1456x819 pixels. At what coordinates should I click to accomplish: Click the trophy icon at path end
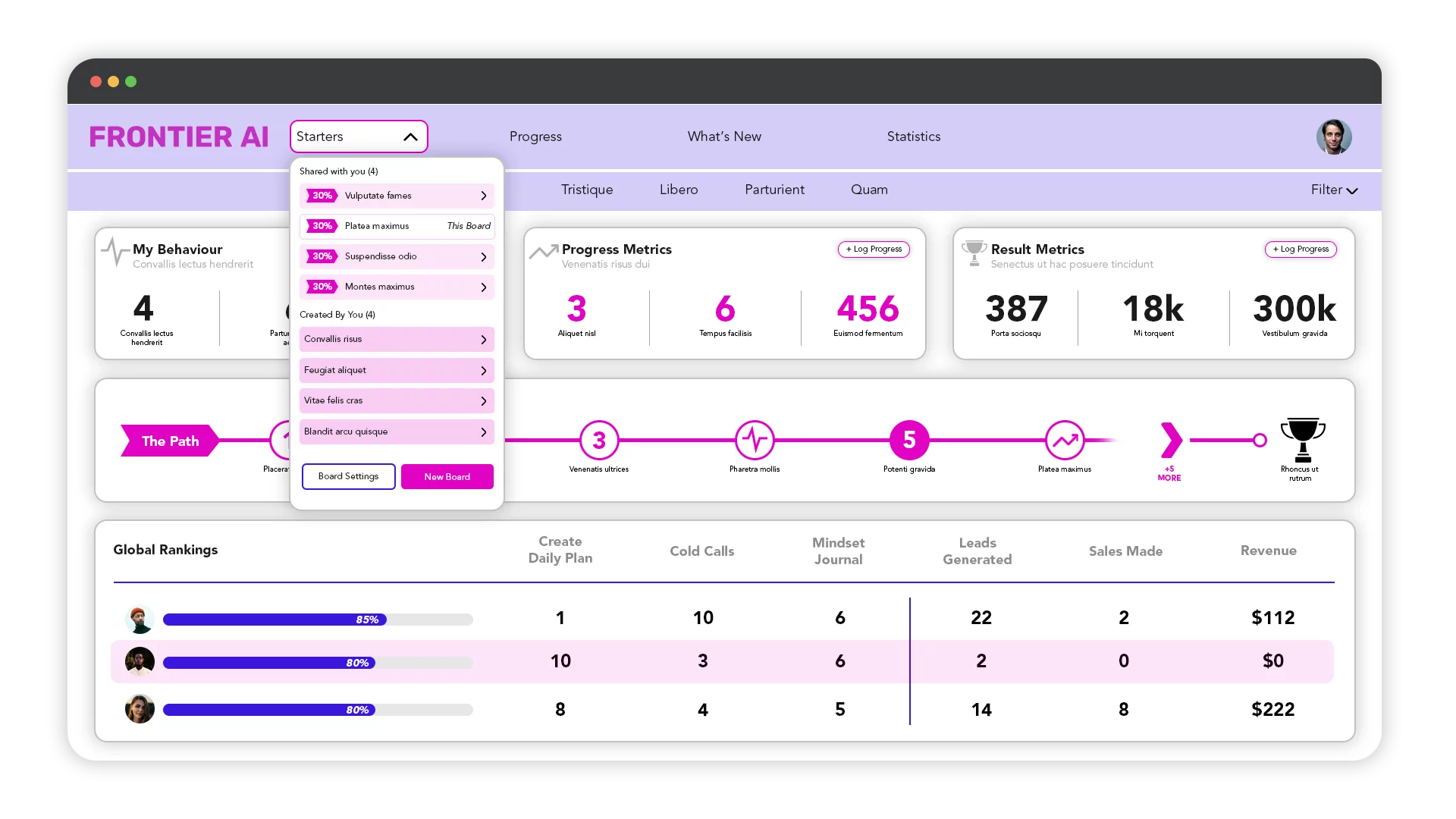(1302, 439)
